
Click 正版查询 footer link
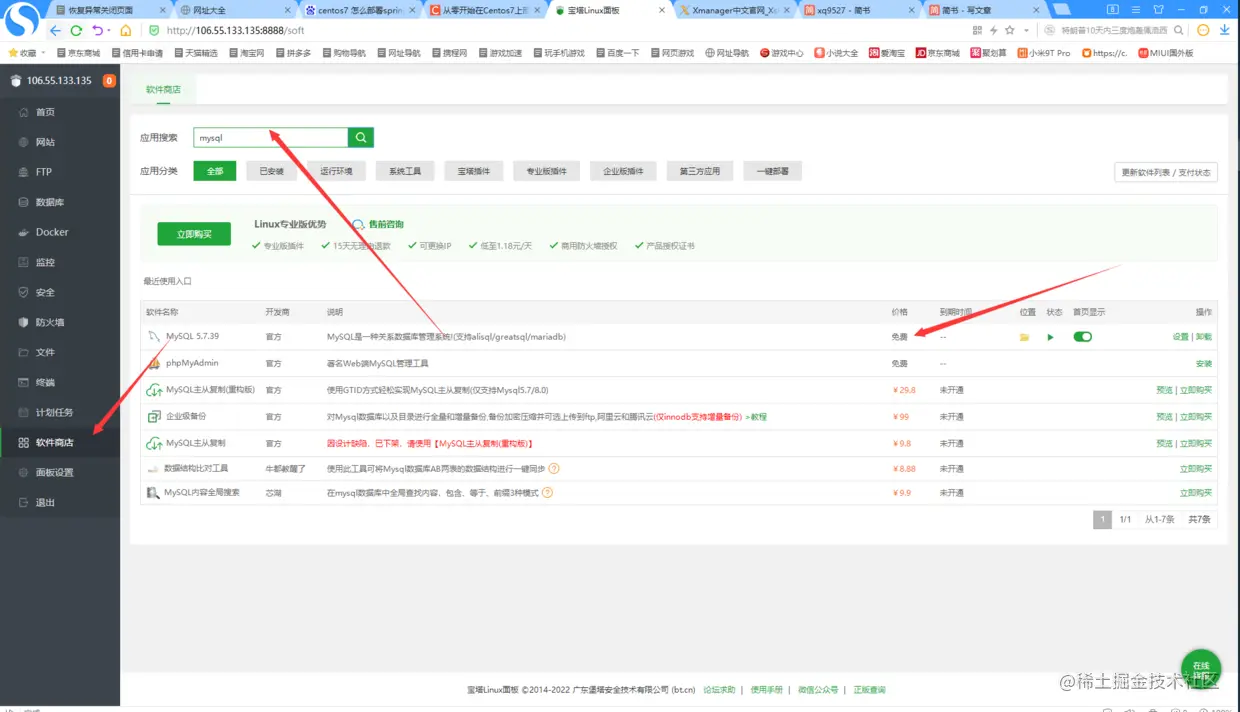click(x=869, y=689)
